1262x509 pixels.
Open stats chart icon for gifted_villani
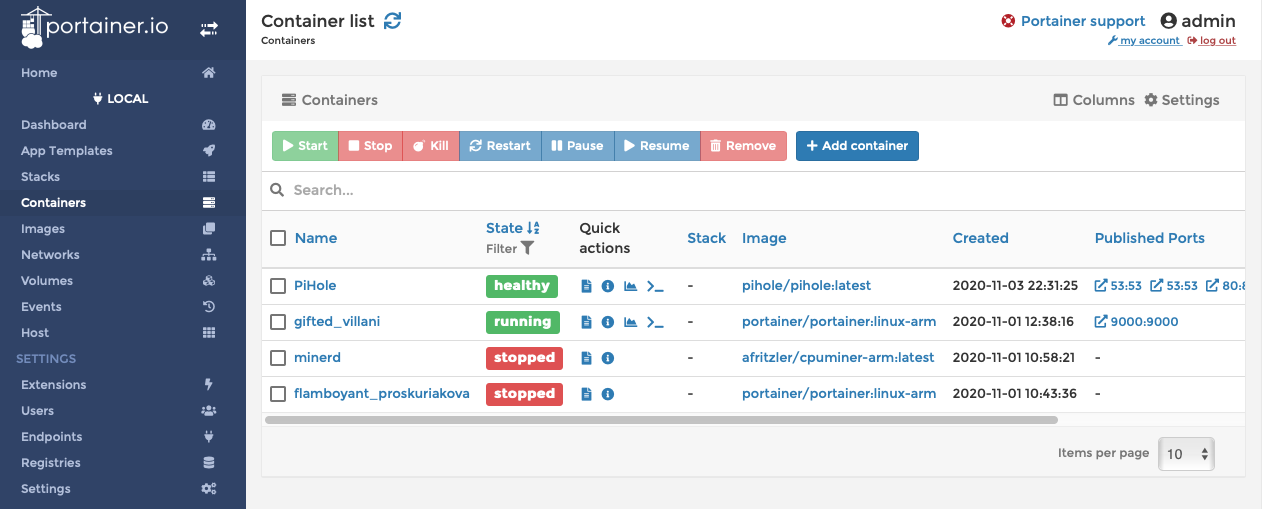630,322
